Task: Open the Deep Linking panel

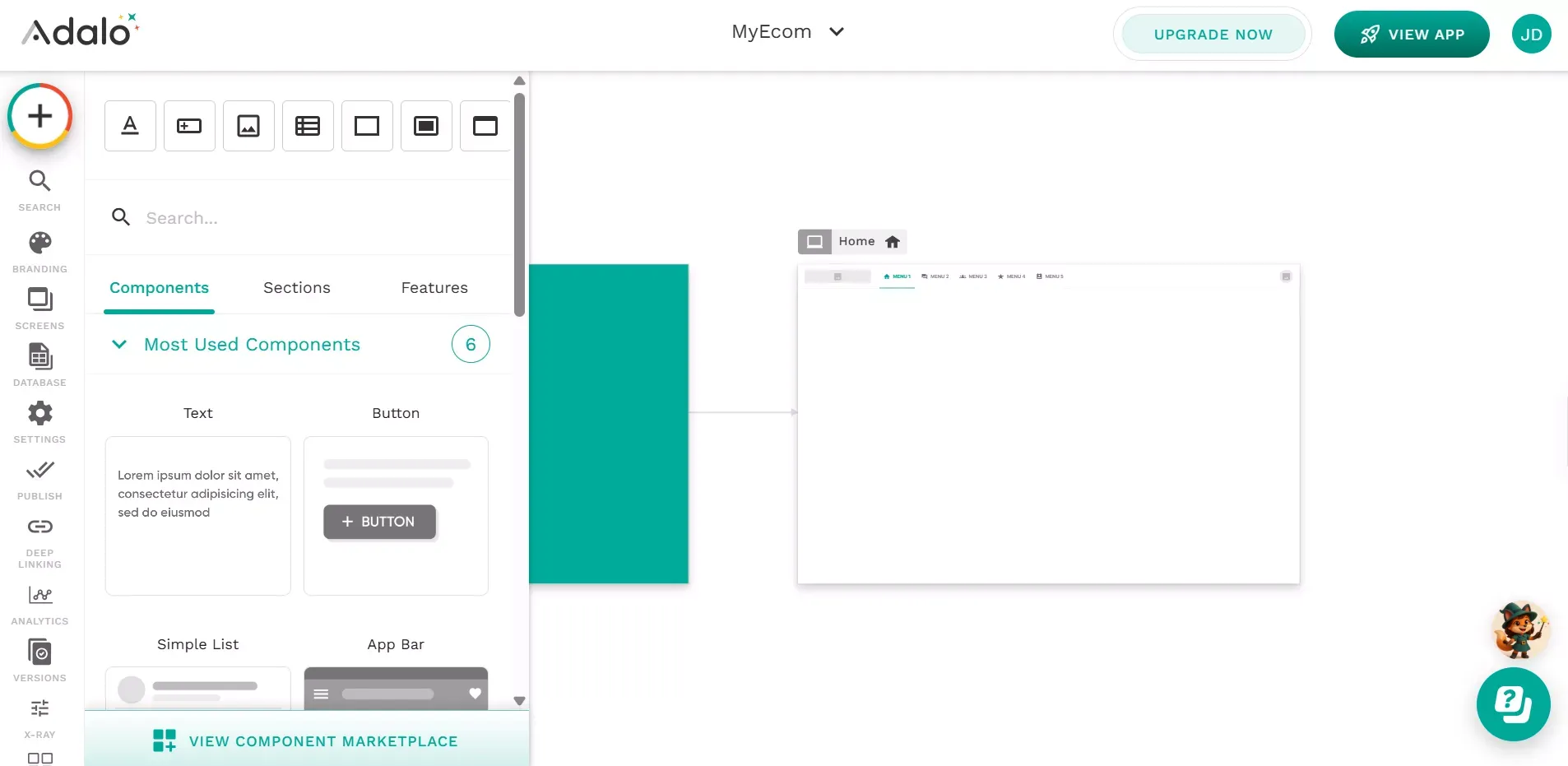Action: [x=39, y=543]
